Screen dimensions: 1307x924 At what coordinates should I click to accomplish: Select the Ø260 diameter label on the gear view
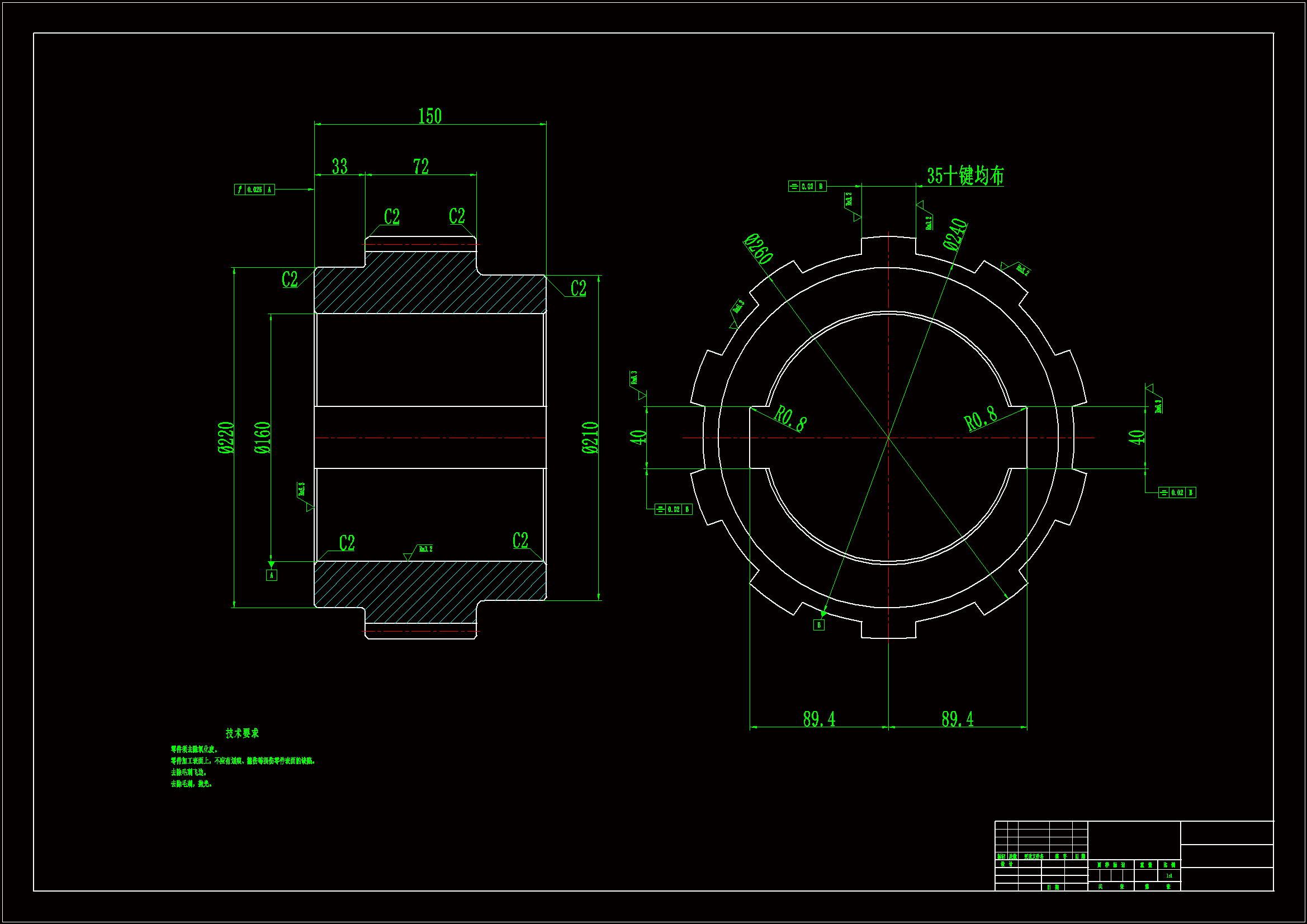click(x=758, y=249)
